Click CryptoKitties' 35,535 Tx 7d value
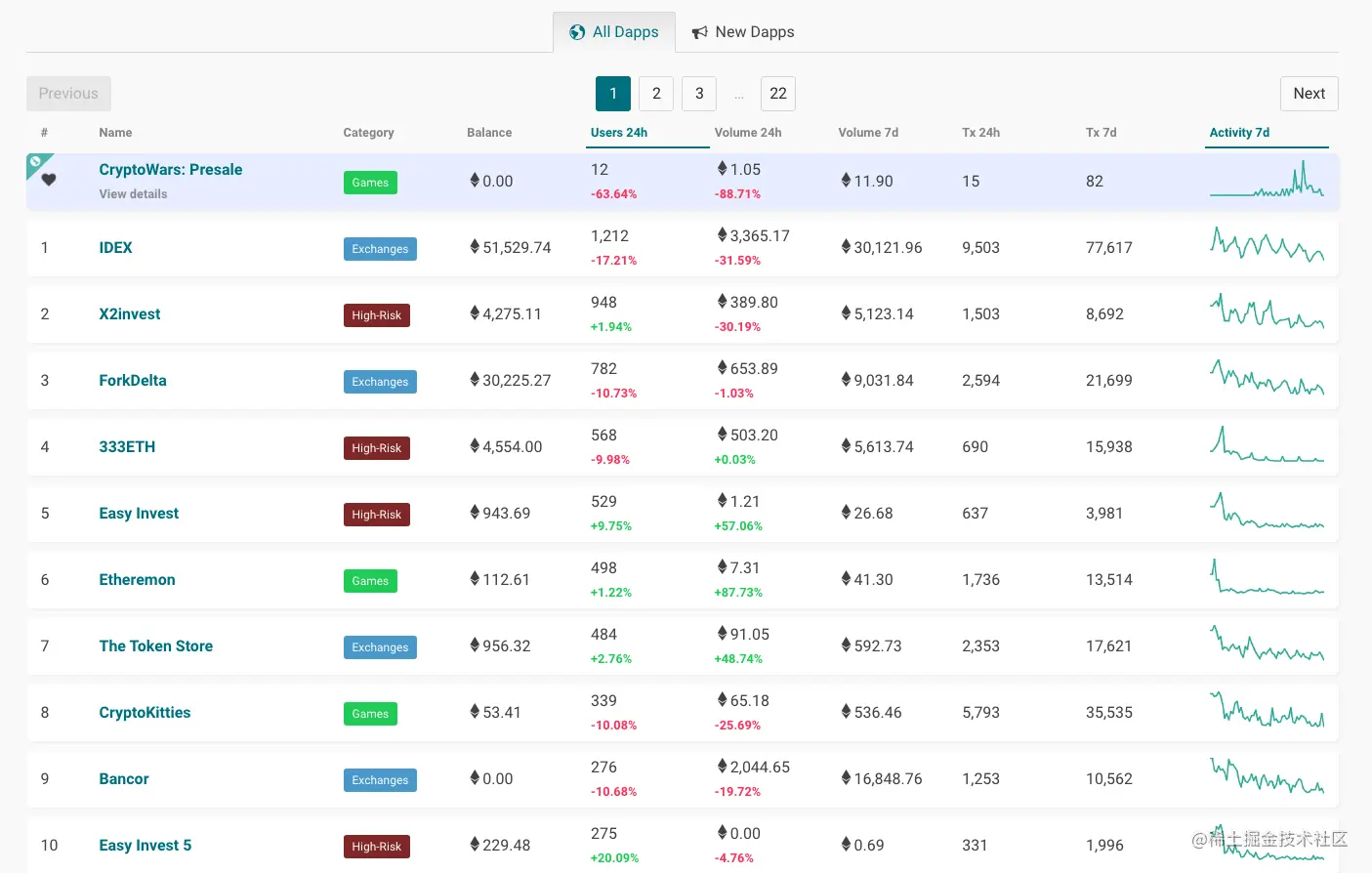Image resolution: width=1372 pixels, height=873 pixels. (1109, 713)
